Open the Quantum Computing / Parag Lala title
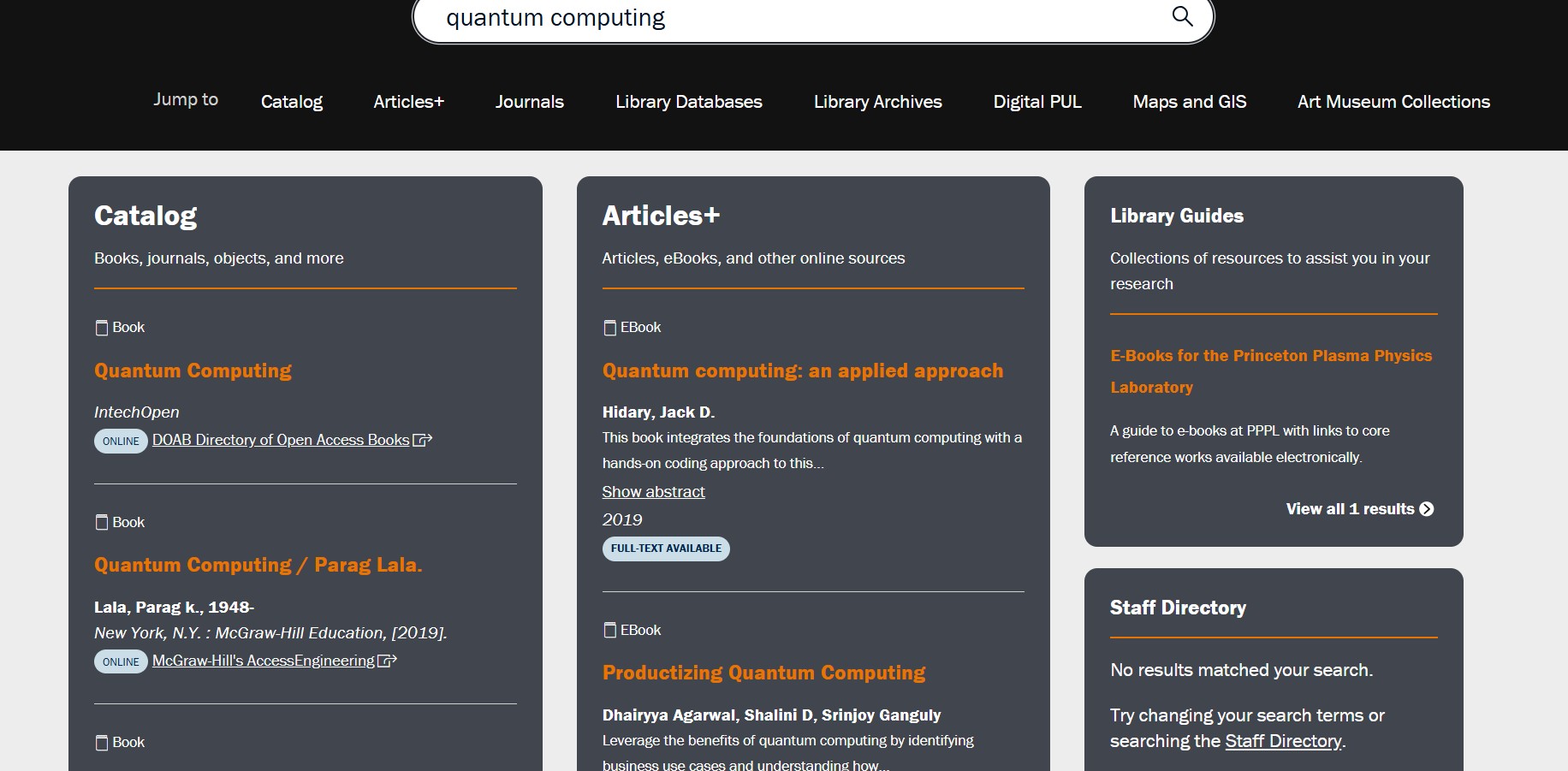The height and width of the screenshot is (771, 1568). point(258,565)
